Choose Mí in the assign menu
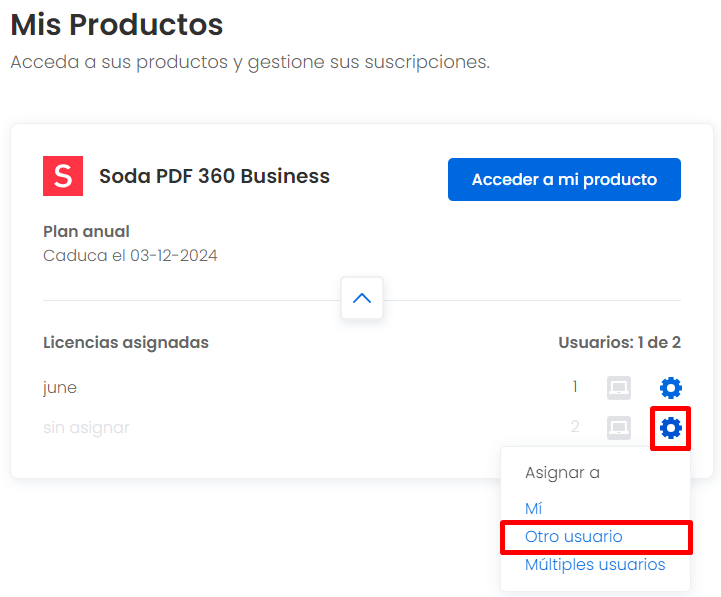 pyautogui.click(x=533, y=508)
